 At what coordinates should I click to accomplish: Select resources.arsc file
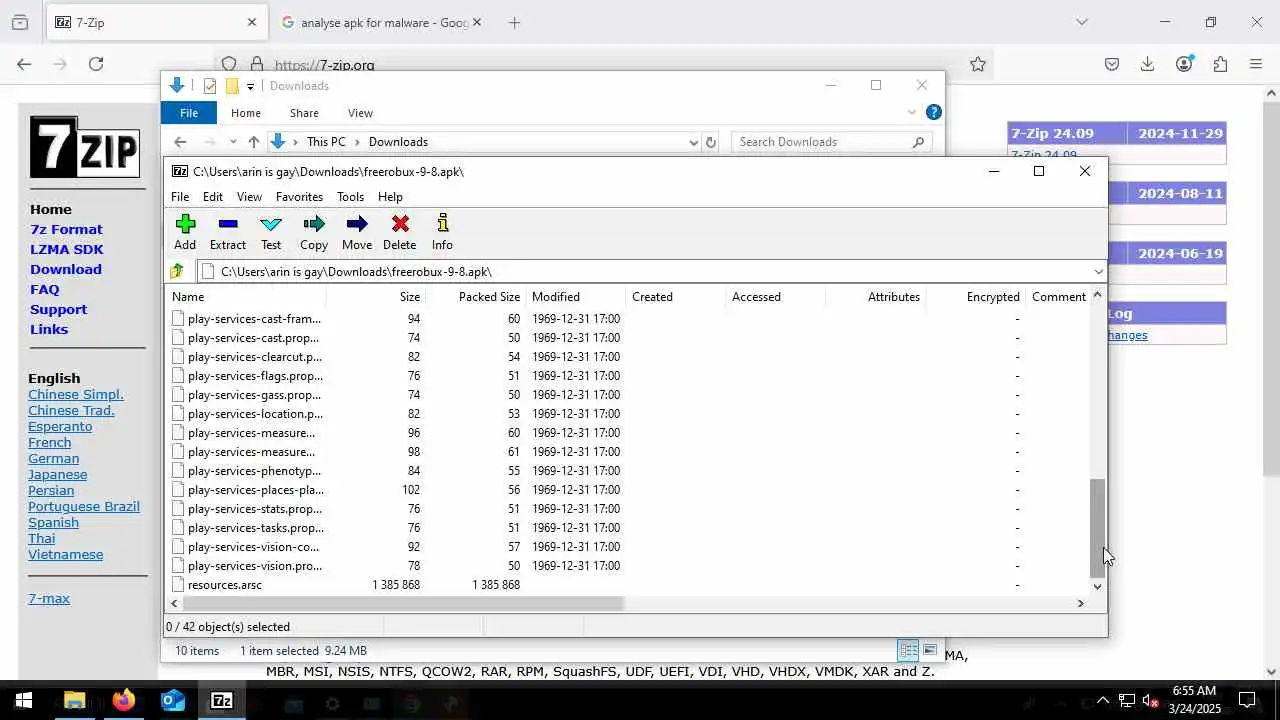[225, 585]
